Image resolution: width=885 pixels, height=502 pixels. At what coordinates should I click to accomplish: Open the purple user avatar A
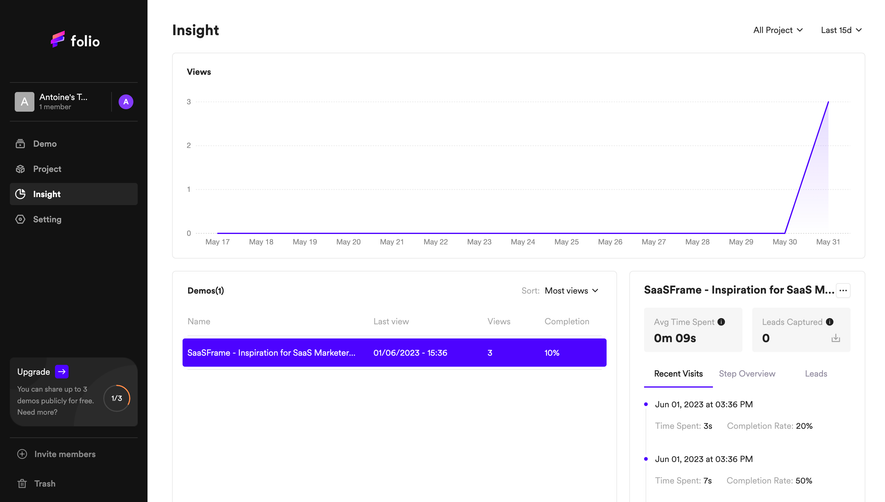click(x=126, y=102)
